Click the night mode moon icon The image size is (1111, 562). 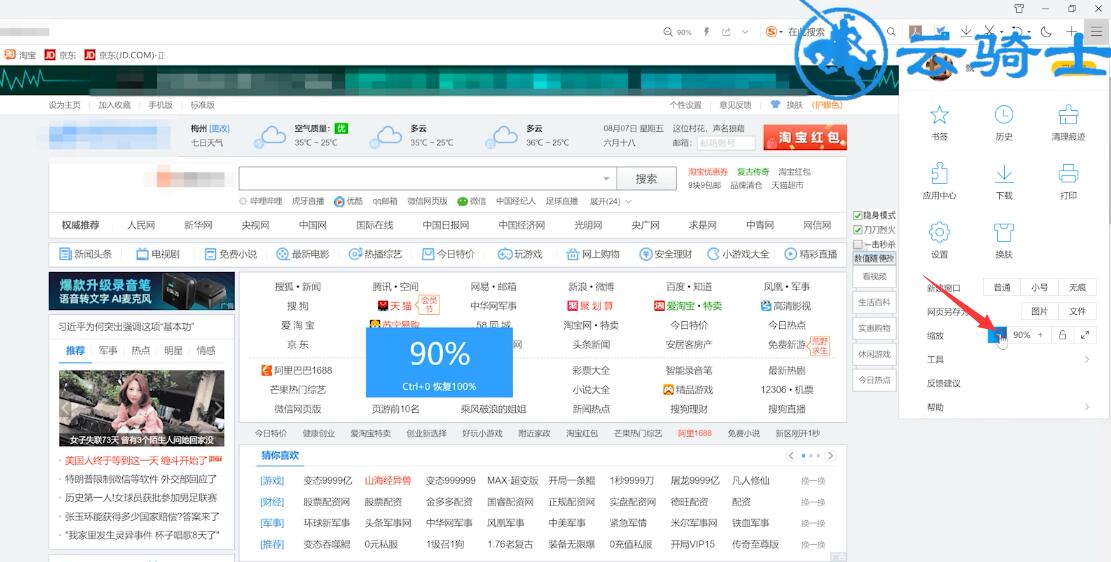click(1046, 31)
